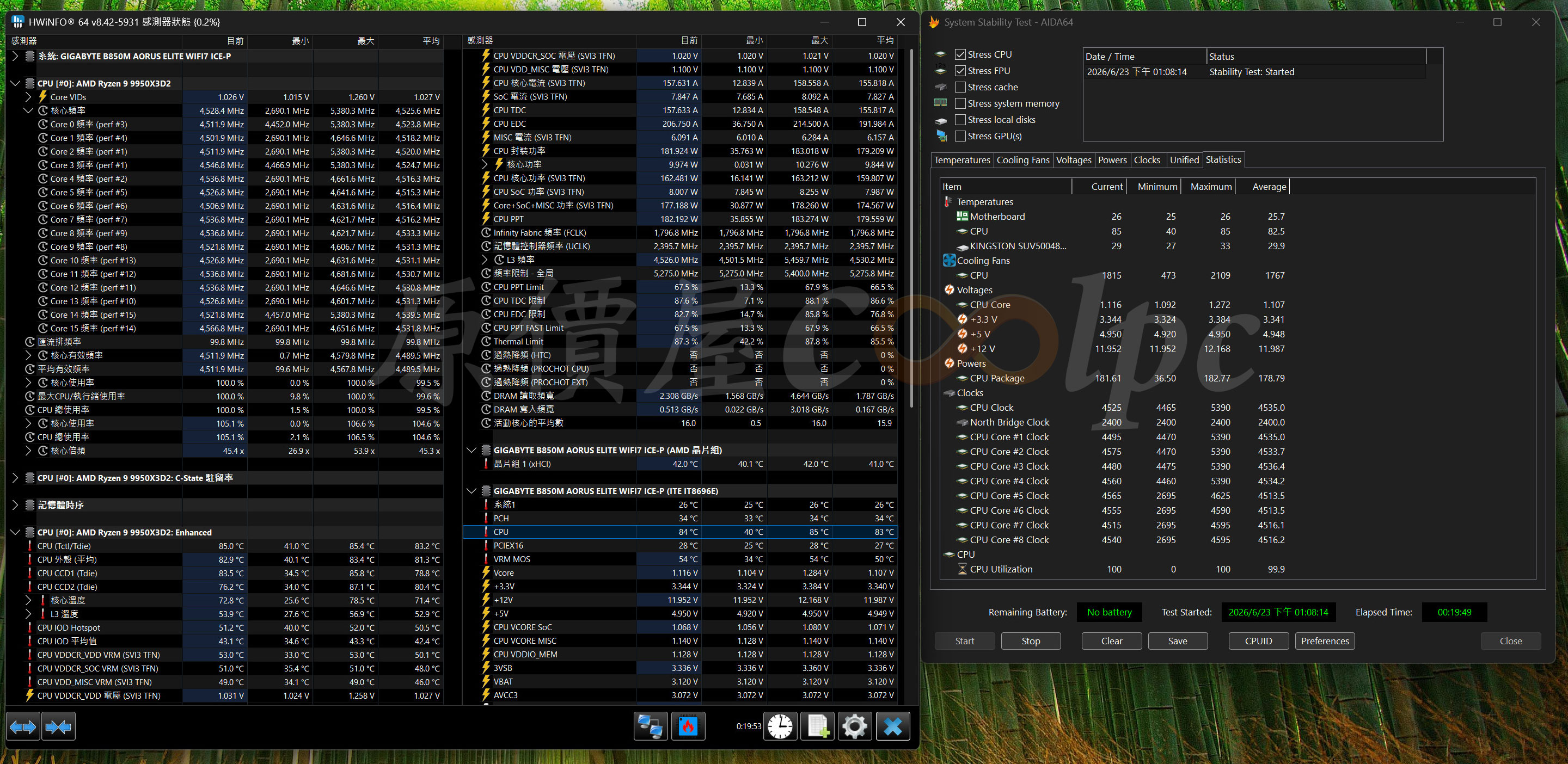Select the Statistics tab in AIDA64

tap(1223, 159)
